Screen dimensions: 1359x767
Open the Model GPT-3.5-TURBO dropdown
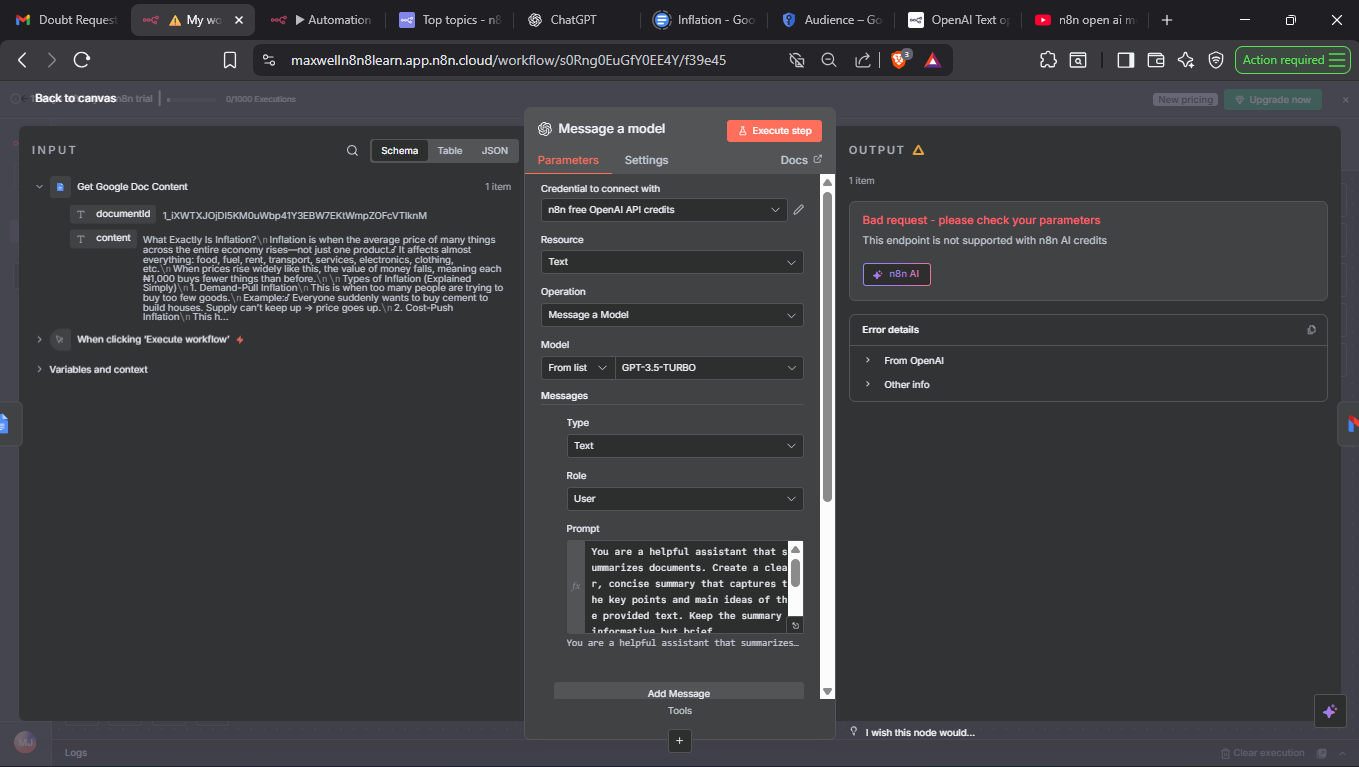(709, 368)
